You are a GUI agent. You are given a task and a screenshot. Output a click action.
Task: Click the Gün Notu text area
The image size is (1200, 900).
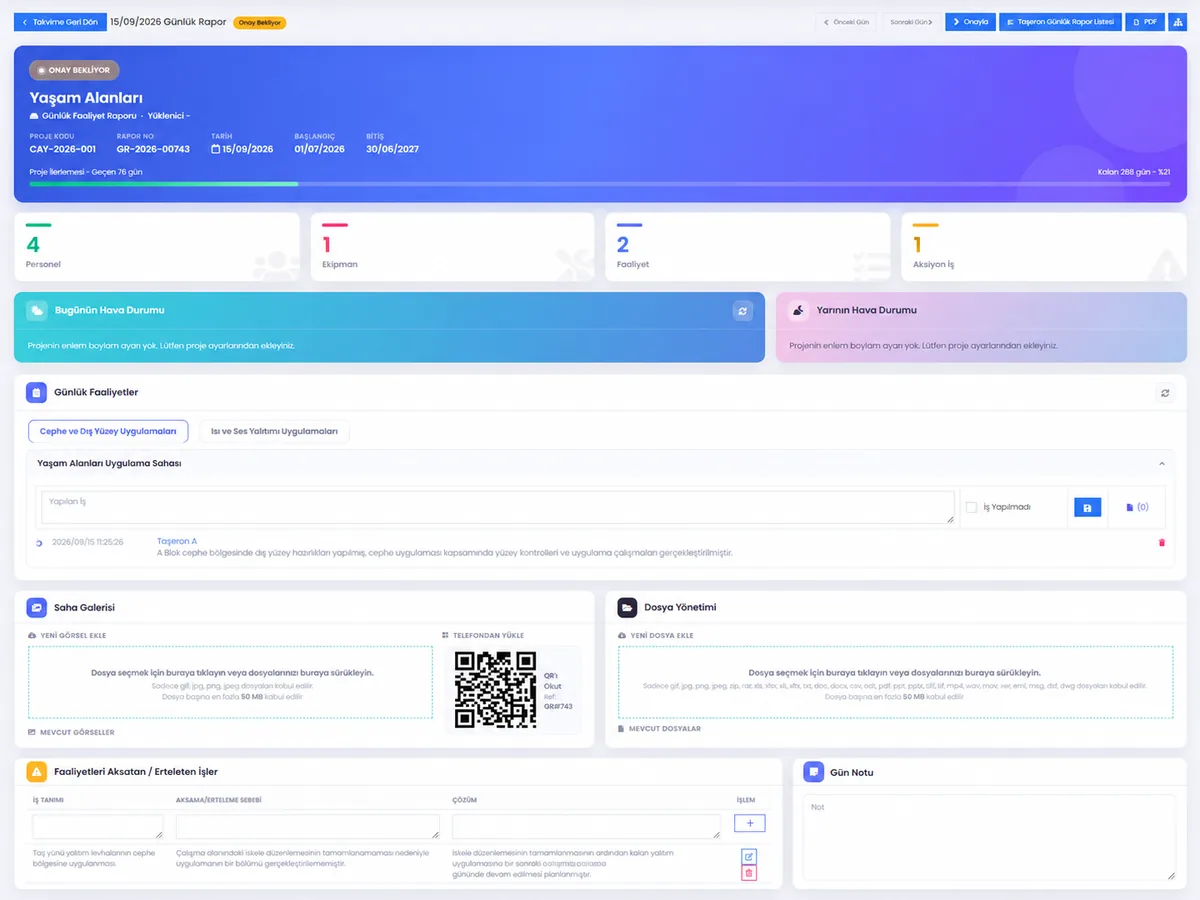tap(989, 837)
